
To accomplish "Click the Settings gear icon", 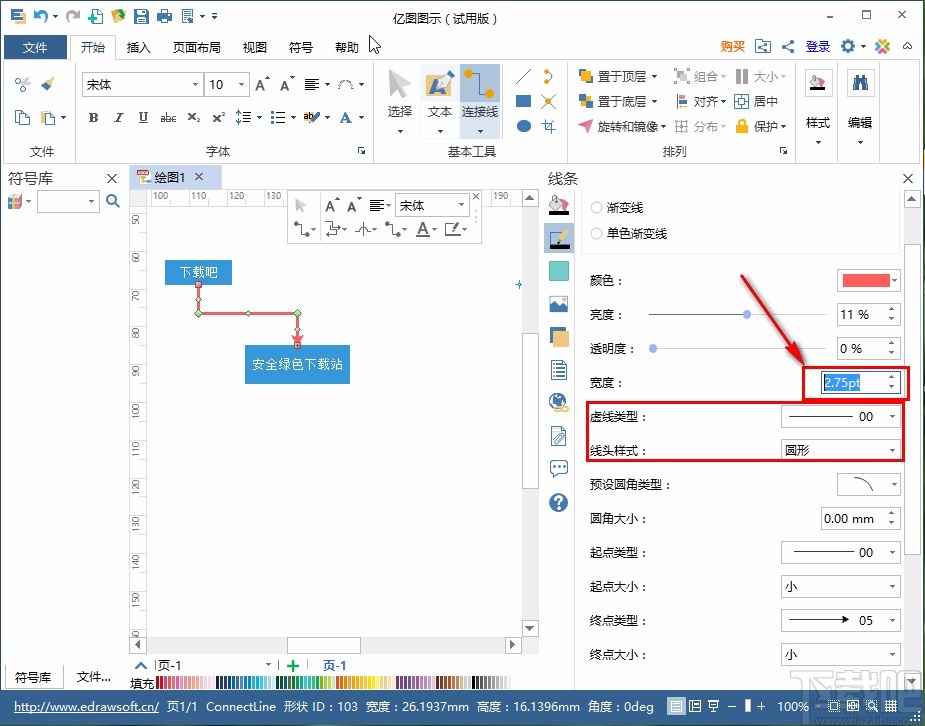I will click(x=848, y=46).
